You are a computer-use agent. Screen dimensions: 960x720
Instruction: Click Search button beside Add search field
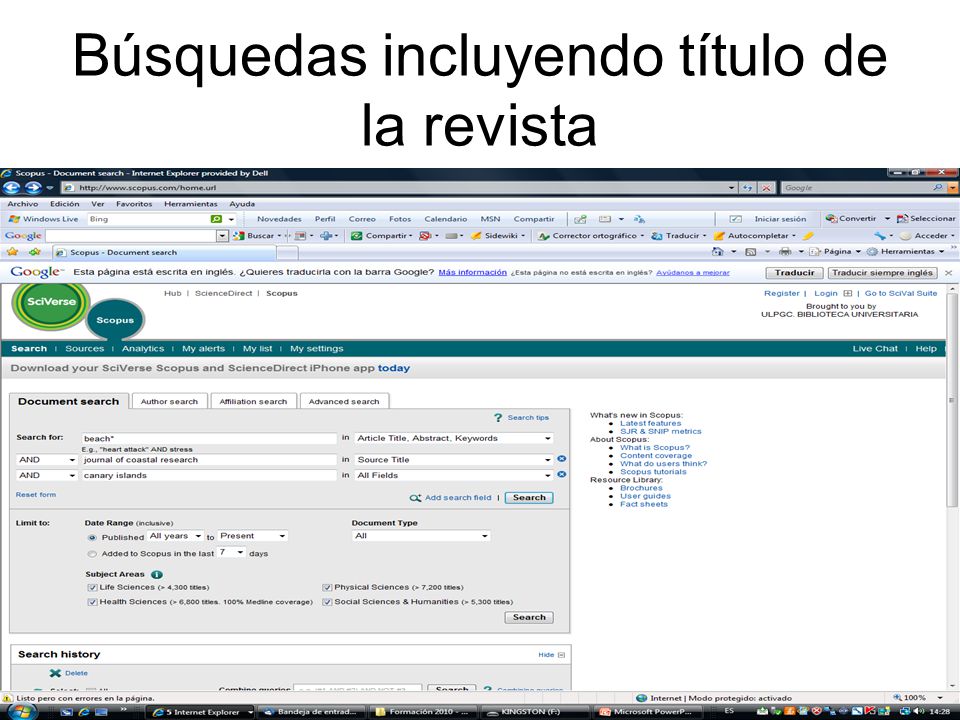(x=529, y=498)
